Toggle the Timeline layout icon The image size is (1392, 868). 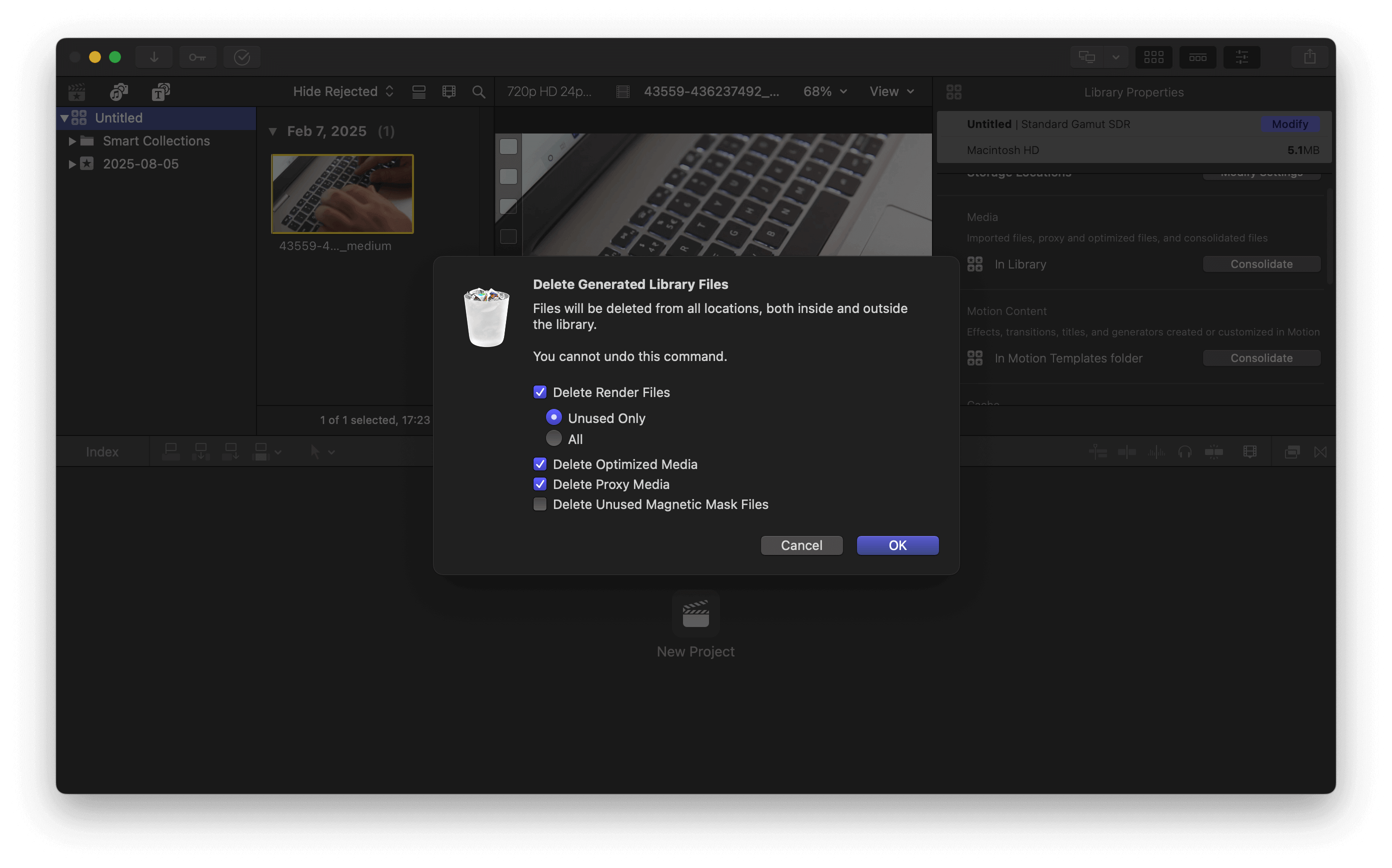pos(1197,57)
